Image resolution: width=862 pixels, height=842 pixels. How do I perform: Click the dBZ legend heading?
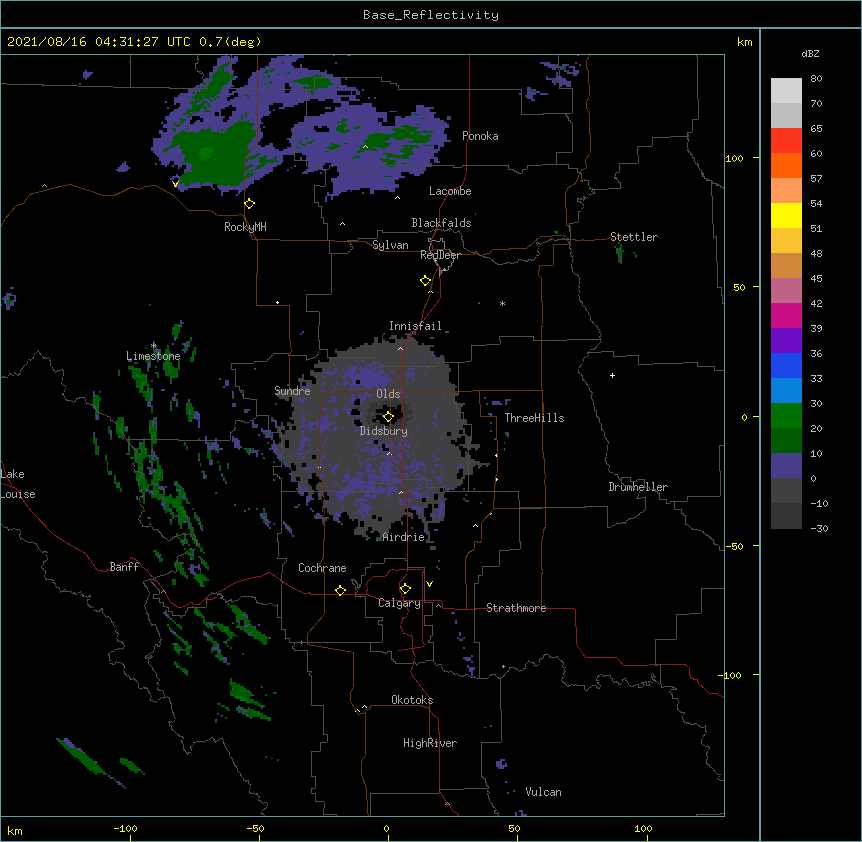(x=810, y=54)
